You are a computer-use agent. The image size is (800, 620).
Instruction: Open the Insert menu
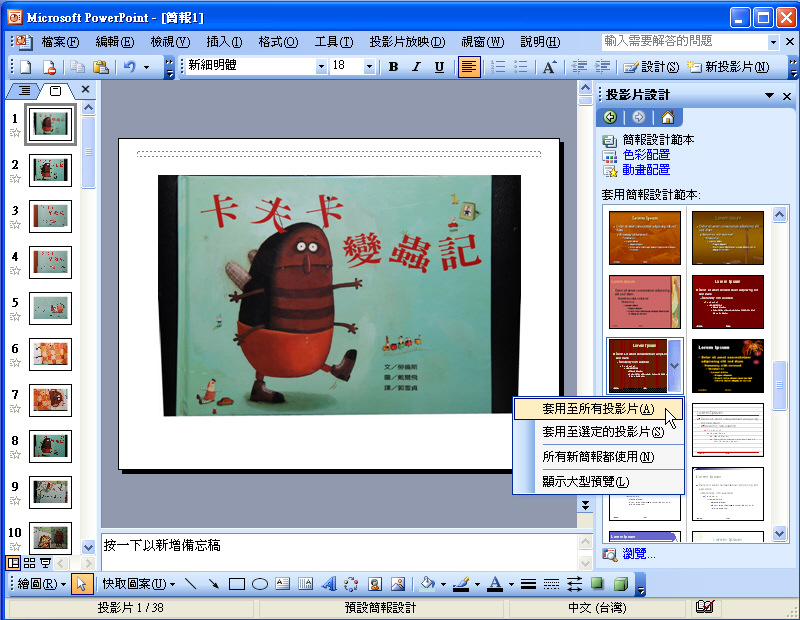224,42
